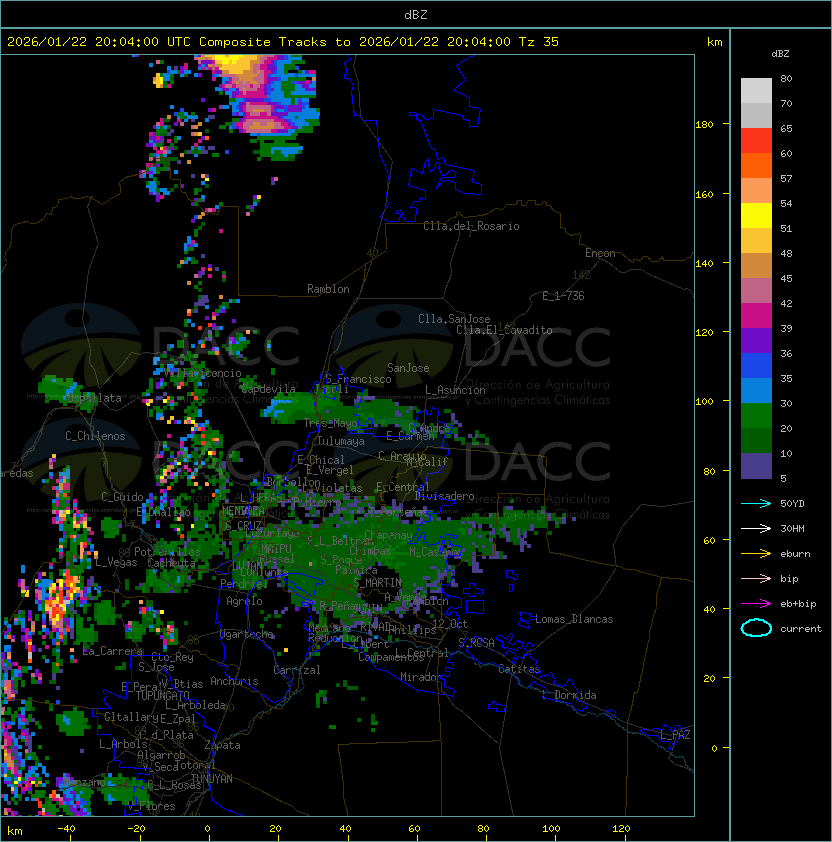Click the 'Zapata' map label
Image resolution: width=832 pixels, height=842 pixels.
pyautogui.click(x=222, y=745)
